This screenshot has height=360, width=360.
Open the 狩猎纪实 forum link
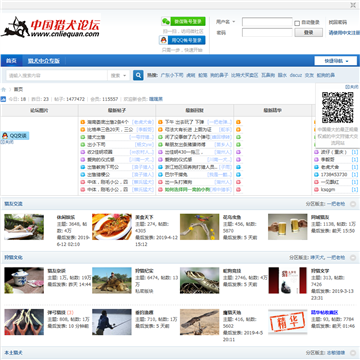[144, 271]
